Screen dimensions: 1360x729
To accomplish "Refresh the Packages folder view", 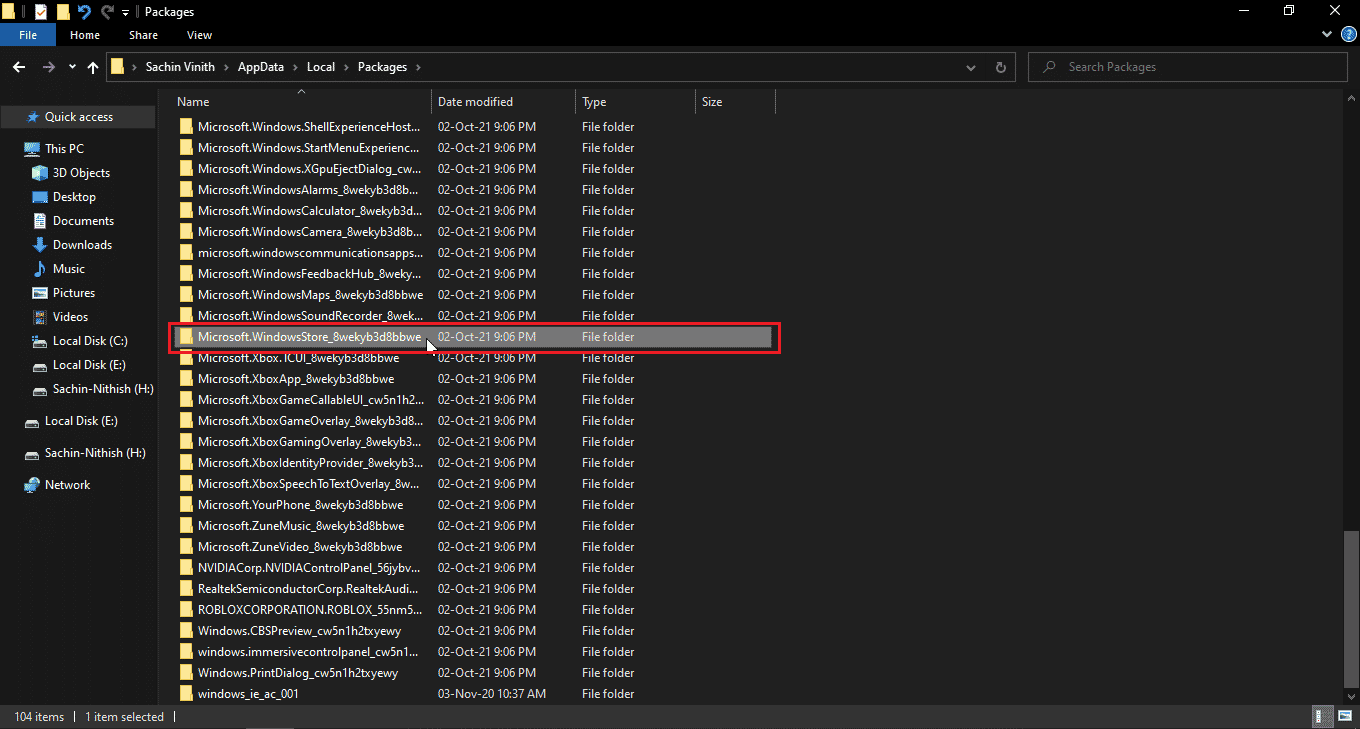I will pyautogui.click(x=1000, y=67).
